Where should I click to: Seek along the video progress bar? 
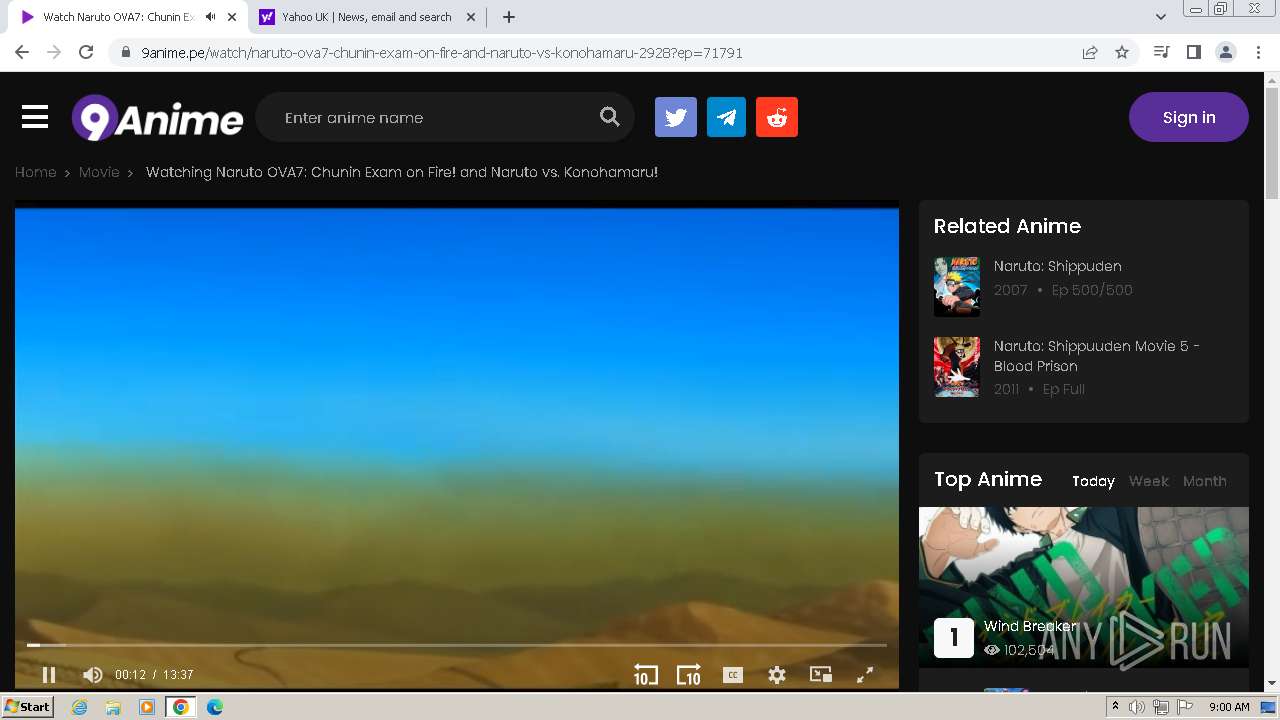(457, 645)
